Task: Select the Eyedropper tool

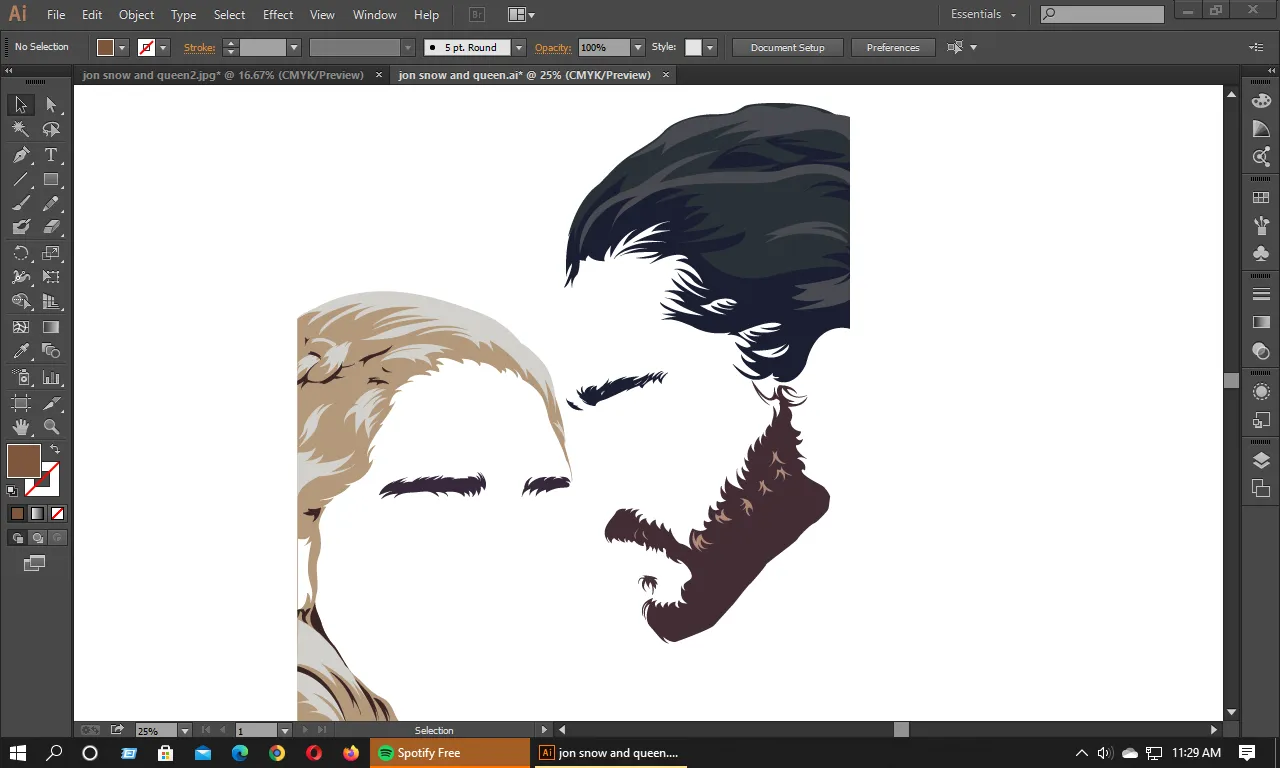Action: click(20, 351)
